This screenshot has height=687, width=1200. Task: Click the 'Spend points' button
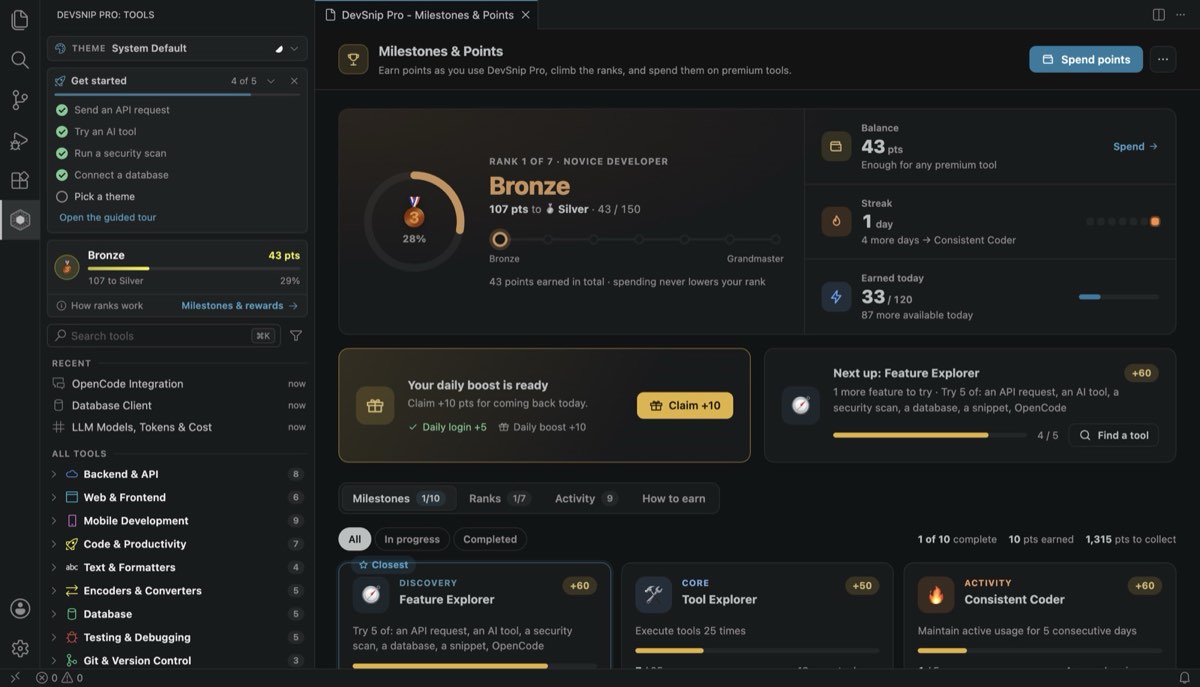pyautogui.click(x=1086, y=59)
